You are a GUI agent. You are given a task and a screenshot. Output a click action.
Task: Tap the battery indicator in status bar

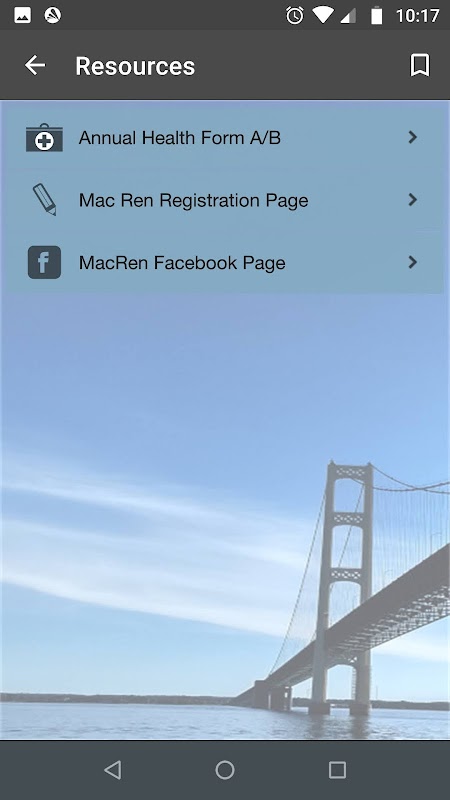377,15
